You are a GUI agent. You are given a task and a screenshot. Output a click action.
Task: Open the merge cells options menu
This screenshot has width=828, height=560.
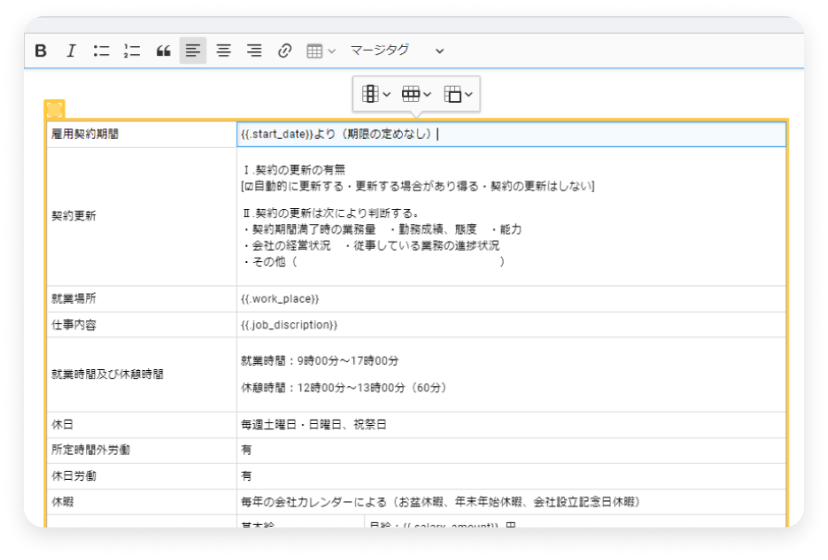tap(458, 94)
